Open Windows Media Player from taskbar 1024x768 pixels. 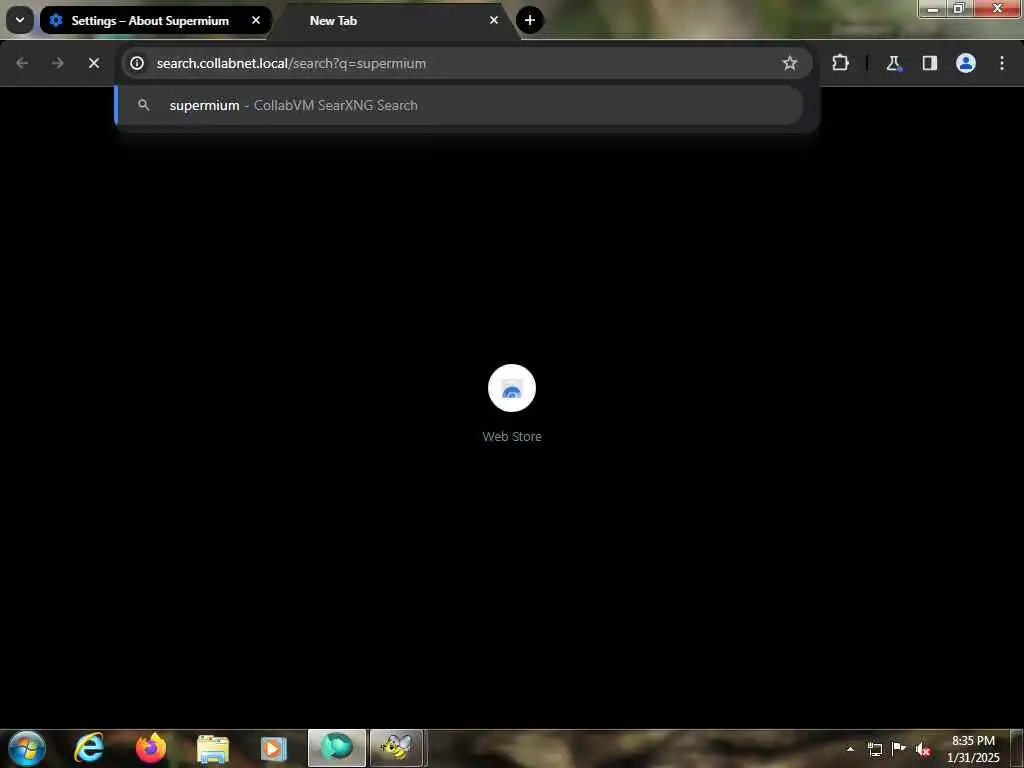pos(274,748)
